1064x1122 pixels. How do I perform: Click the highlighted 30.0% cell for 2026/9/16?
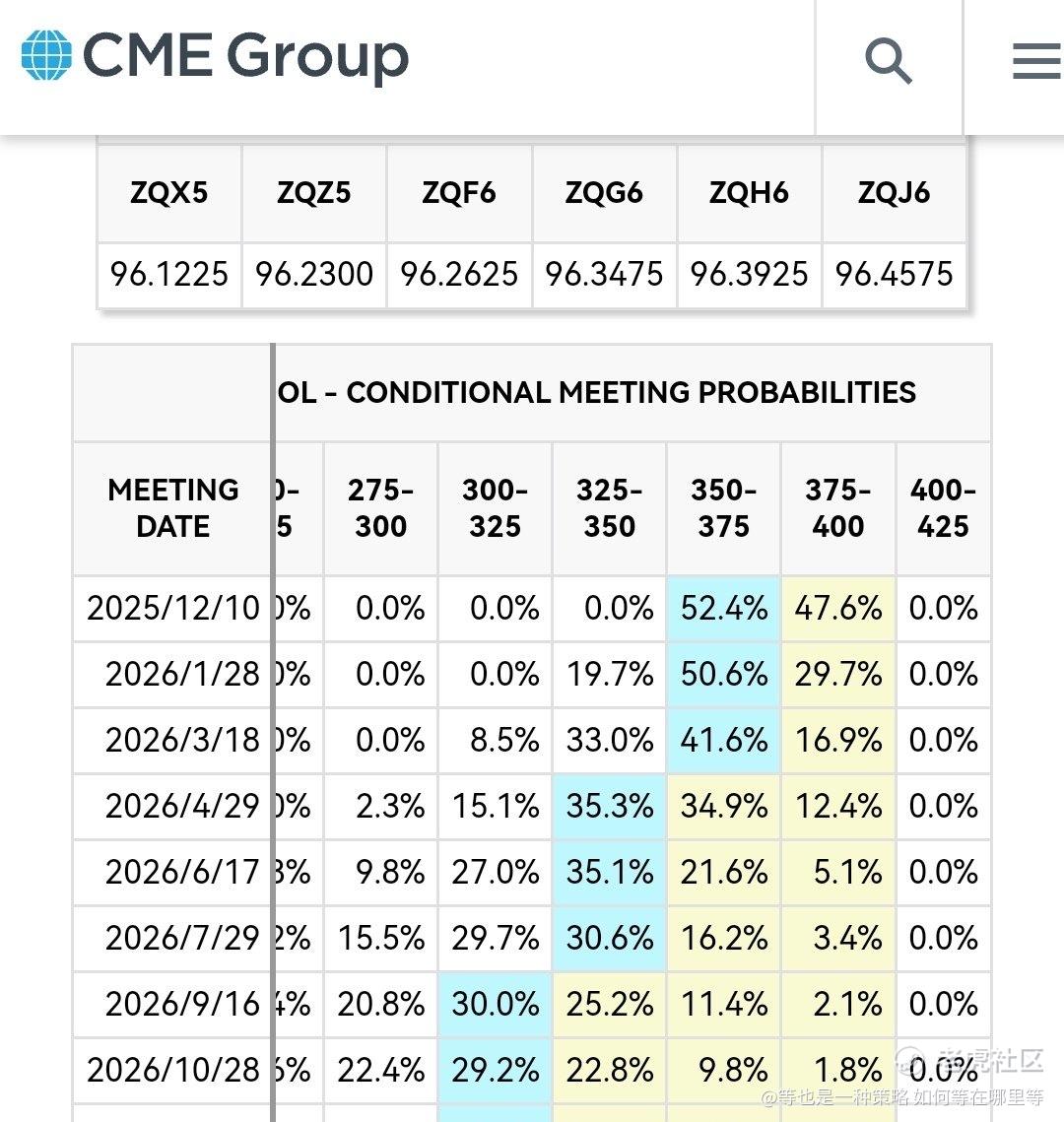496,1005
